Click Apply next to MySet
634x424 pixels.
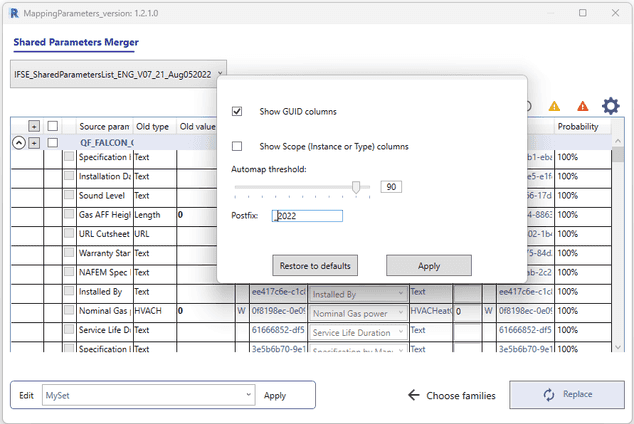[275, 395]
